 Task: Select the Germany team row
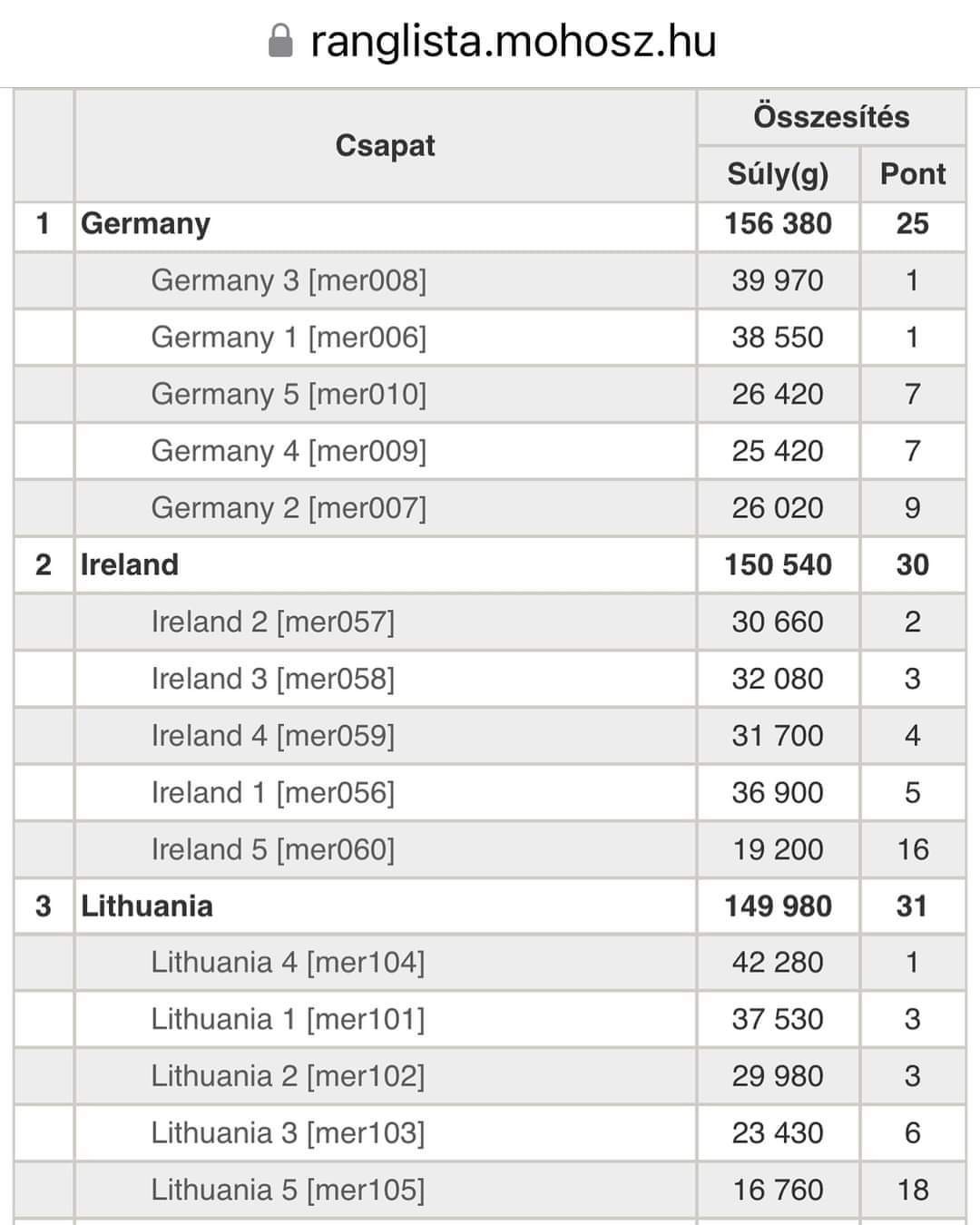point(145,224)
